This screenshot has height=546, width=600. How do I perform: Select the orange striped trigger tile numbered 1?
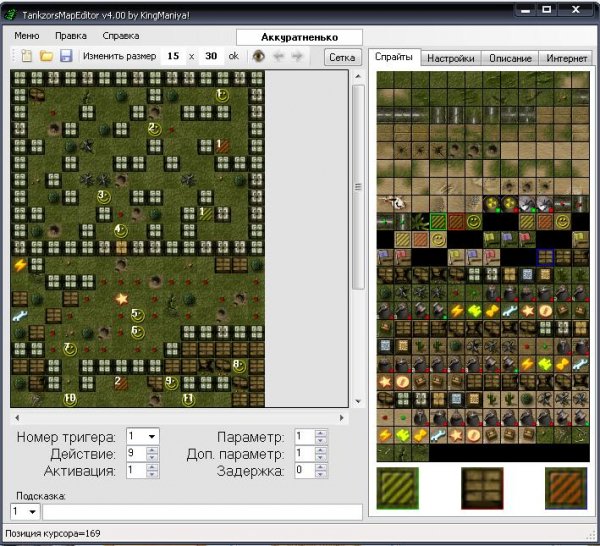[222, 146]
